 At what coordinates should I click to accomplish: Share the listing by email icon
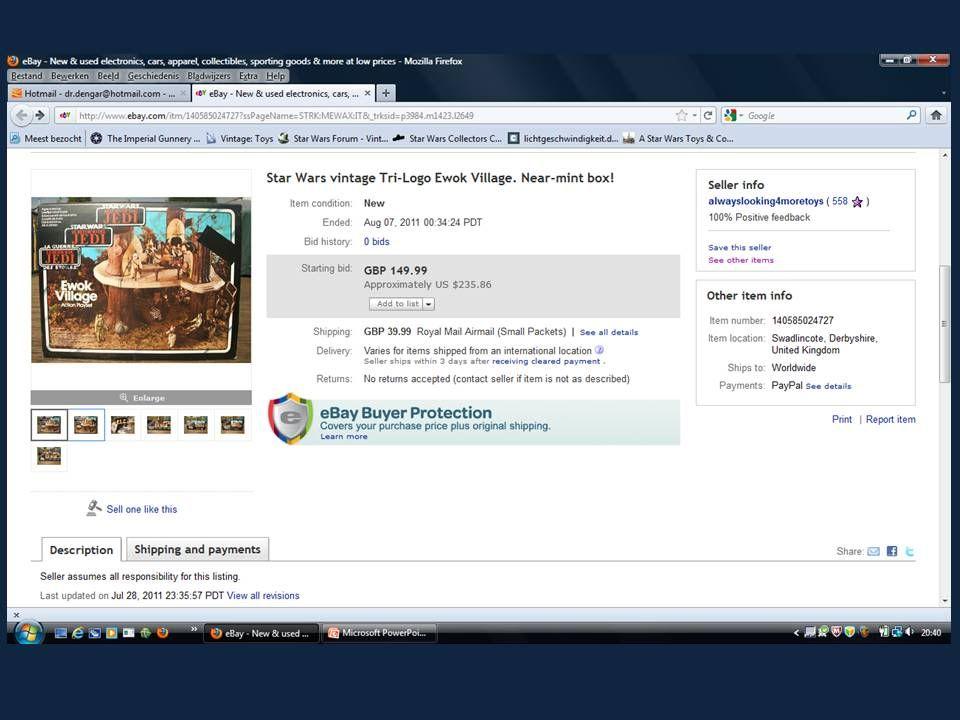tap(873, 551)
